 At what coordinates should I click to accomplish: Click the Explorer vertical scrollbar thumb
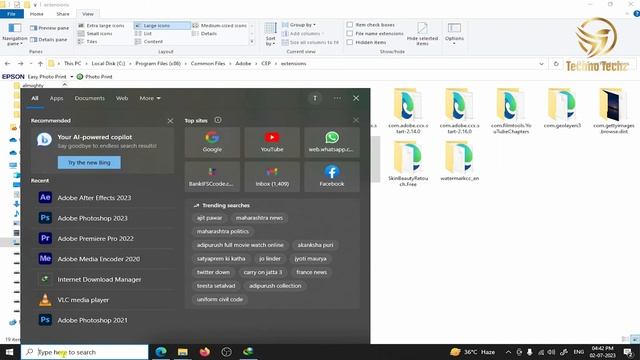[x=376, y=159]
